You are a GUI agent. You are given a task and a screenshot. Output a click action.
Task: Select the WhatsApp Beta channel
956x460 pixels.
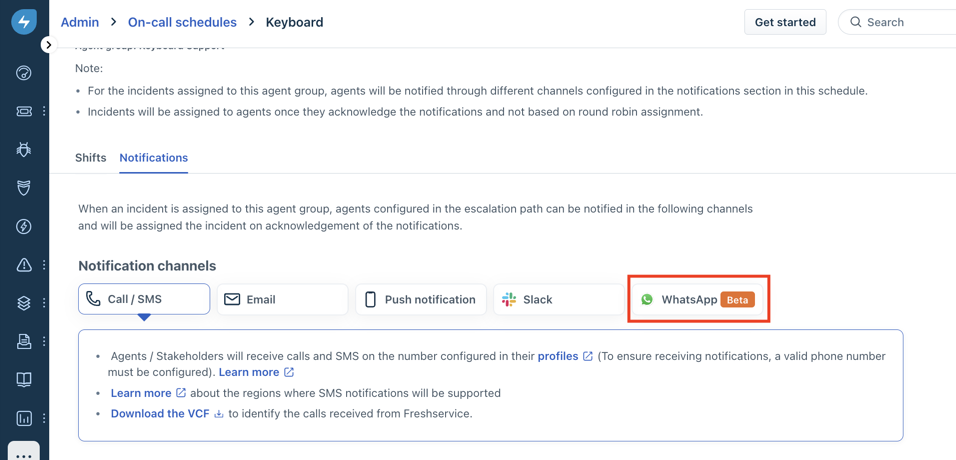698,299
